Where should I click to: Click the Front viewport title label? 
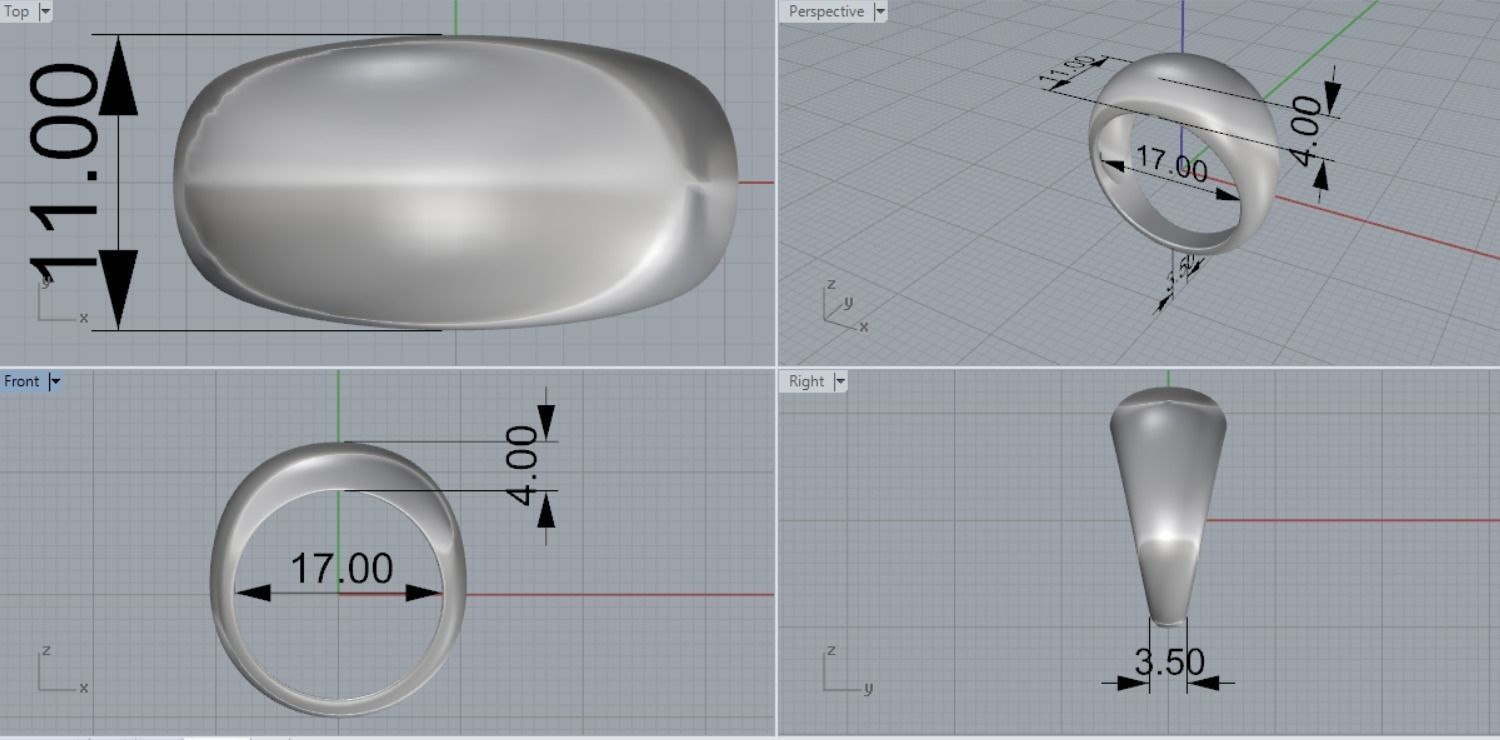coord(22,381)
